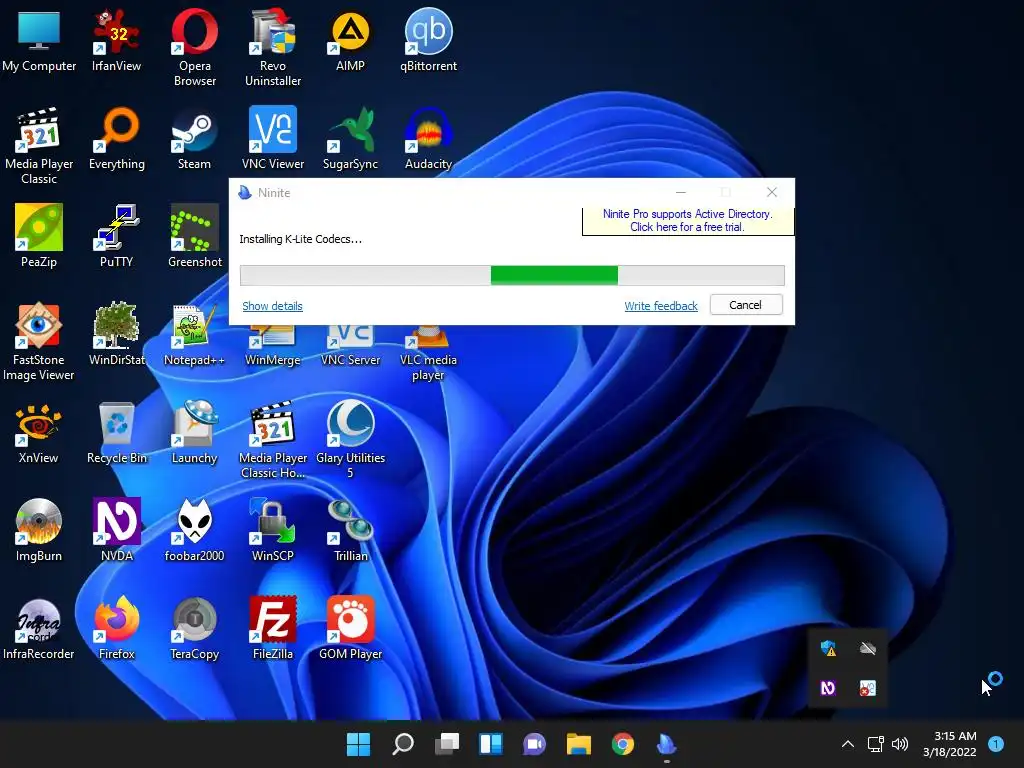Screen dimensions: 1024x768
Task: Open NVDA icon in tray overflow
Action: pos(828,688)
